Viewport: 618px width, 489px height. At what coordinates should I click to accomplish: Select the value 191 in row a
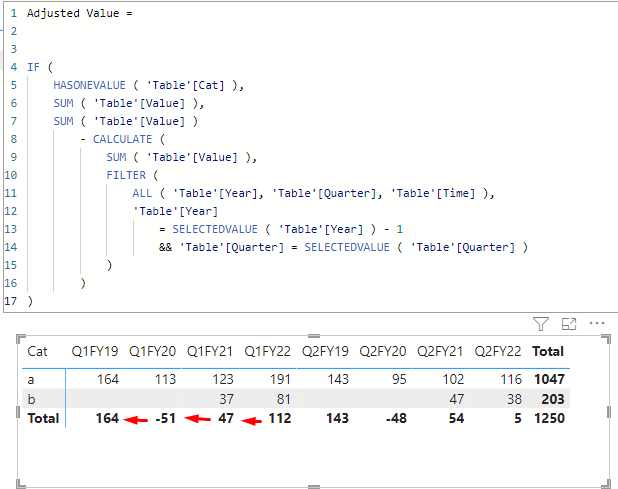280,379
